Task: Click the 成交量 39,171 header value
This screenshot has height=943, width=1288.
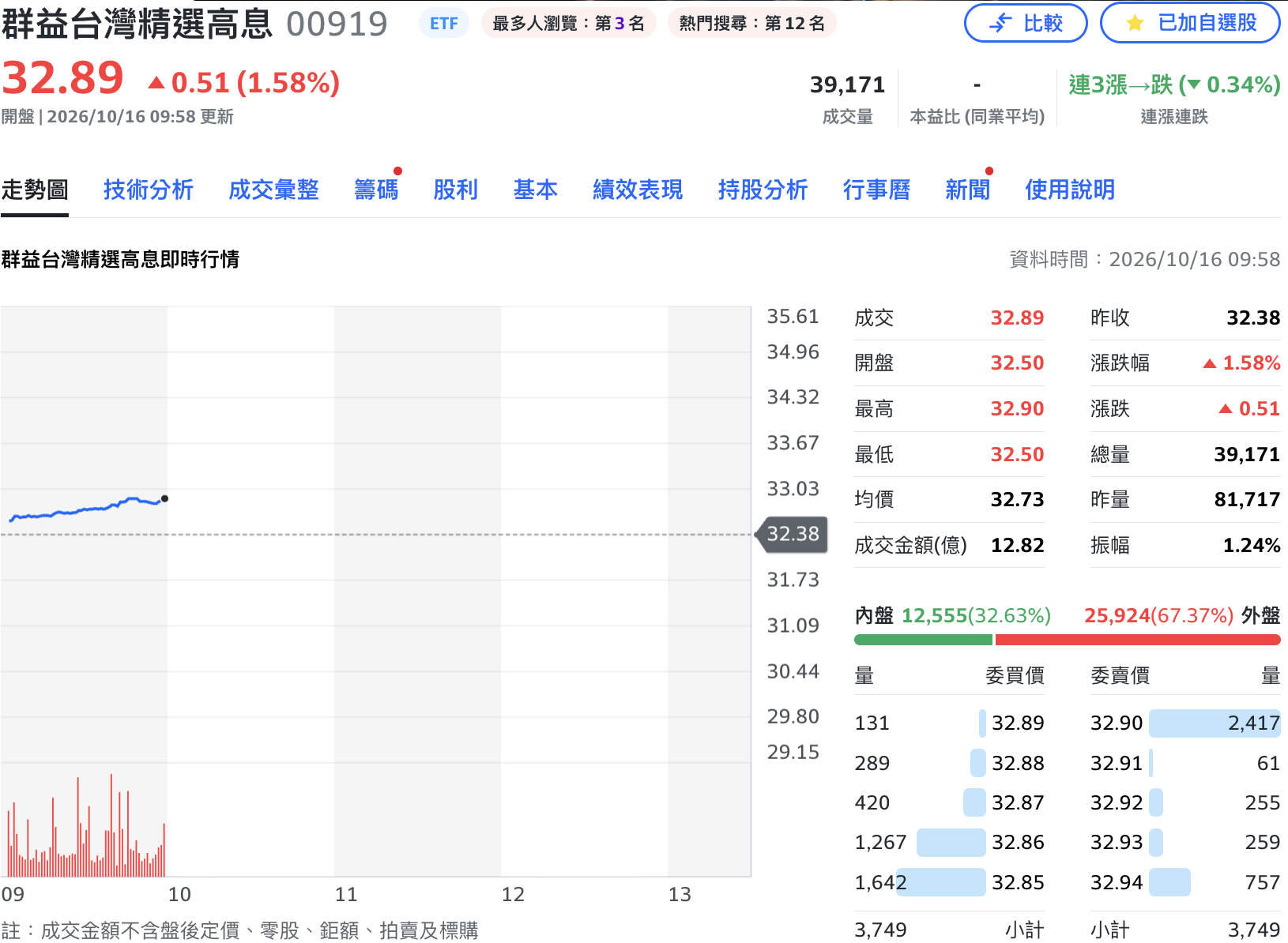Action: point(847,85)
